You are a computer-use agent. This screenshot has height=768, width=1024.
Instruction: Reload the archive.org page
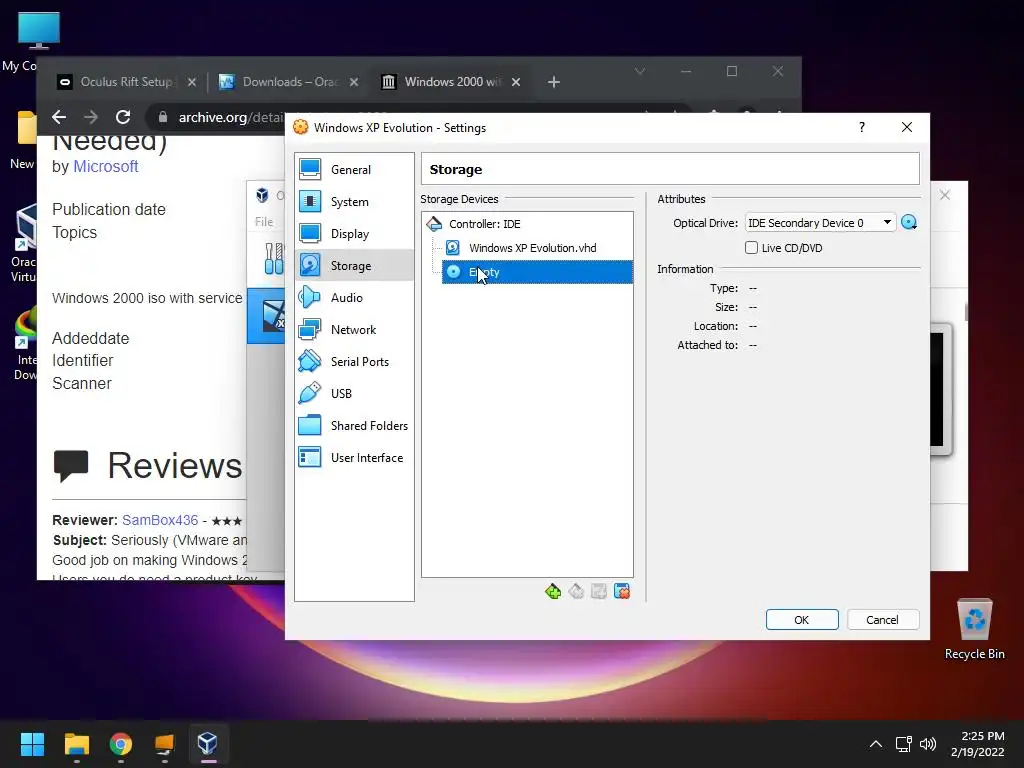[123, 118]
